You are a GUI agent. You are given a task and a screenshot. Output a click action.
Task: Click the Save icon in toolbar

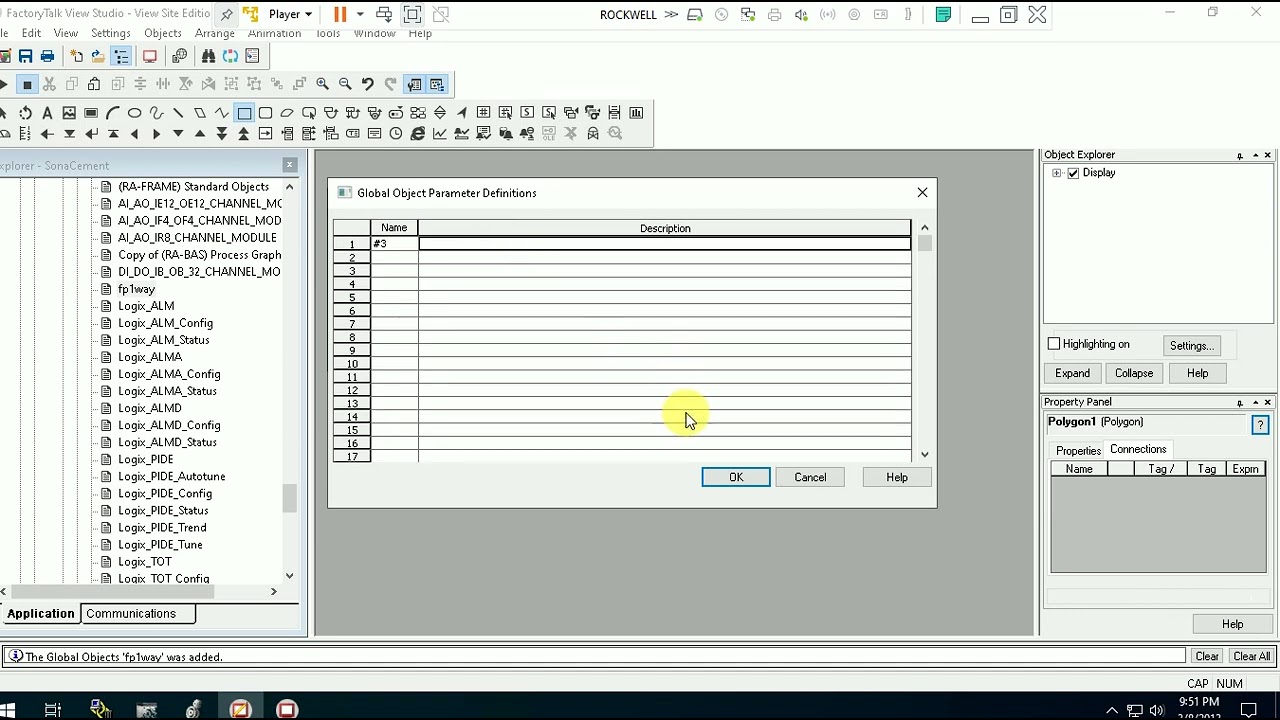click(x=26, y=56)
